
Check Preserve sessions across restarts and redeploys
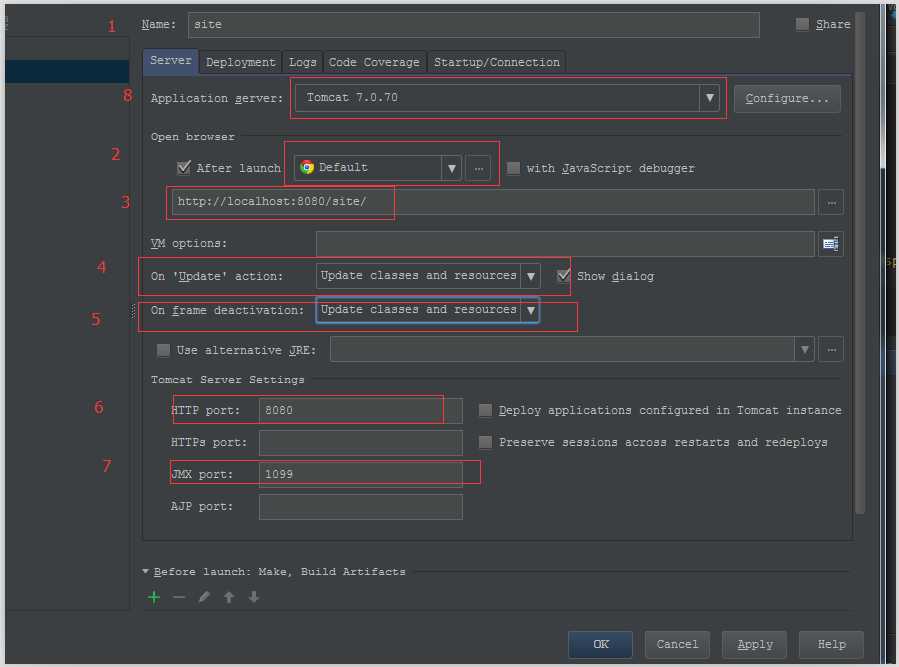(485, 442)
